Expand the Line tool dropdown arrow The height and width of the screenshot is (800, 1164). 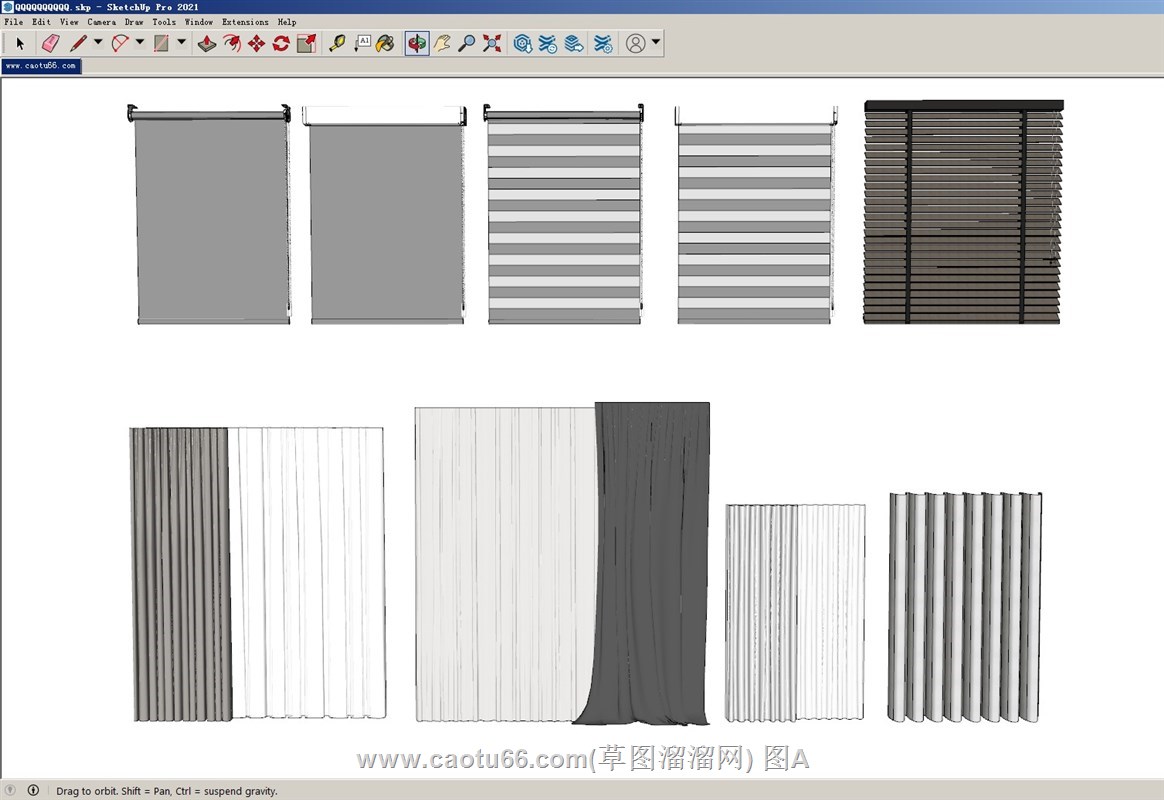(x=98, y=42)
